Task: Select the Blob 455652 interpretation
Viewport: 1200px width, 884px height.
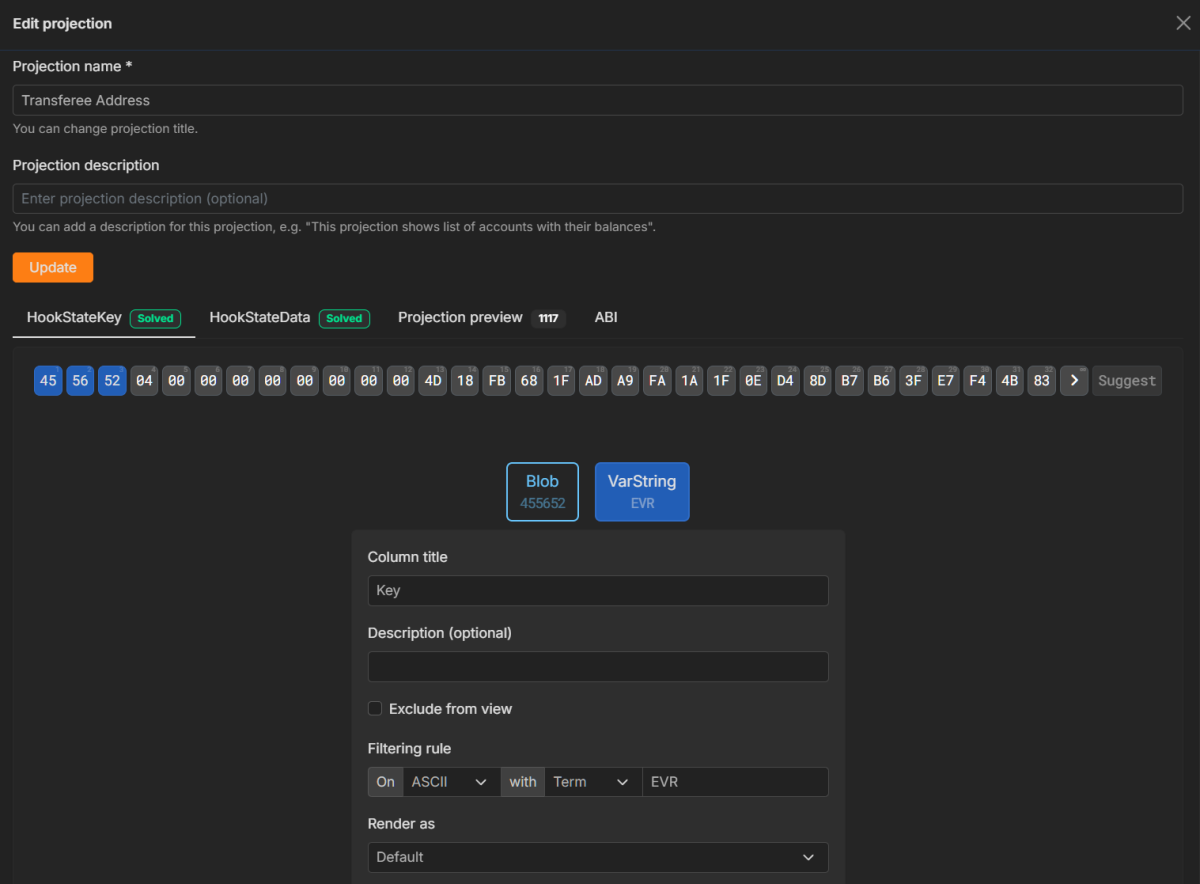Action: click(542, 491)
